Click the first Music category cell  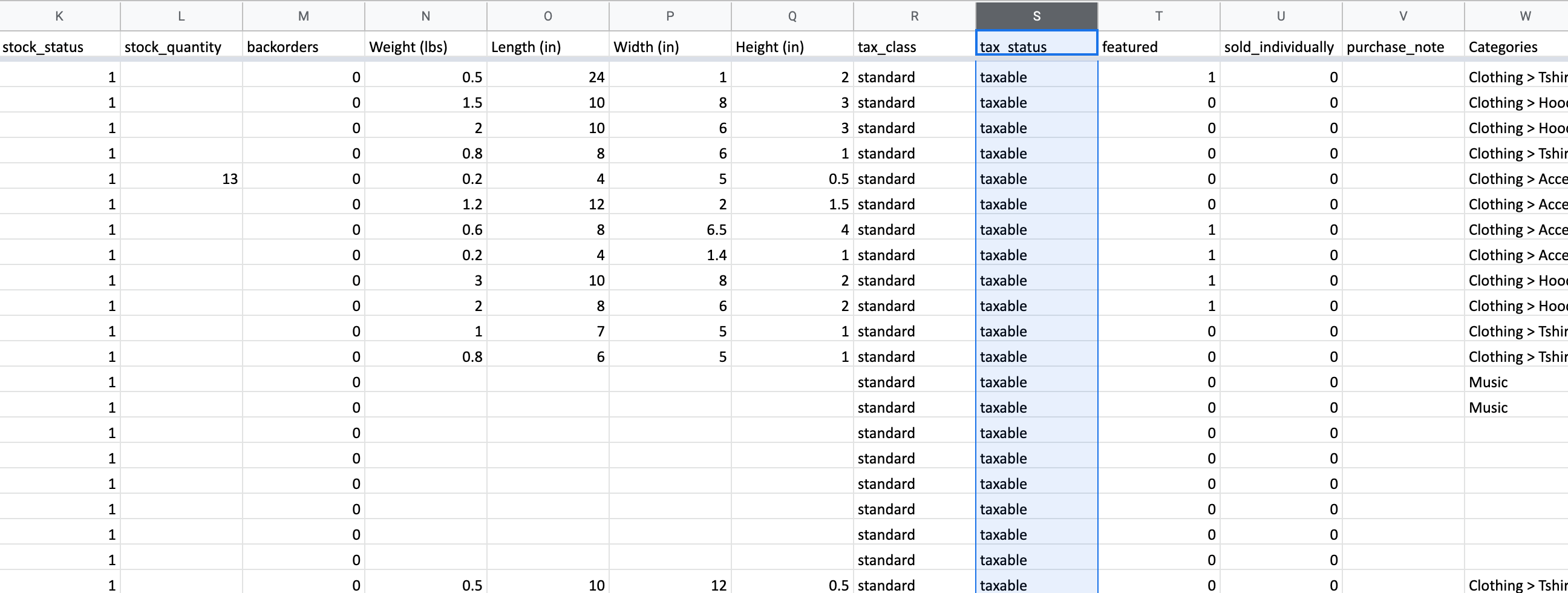[1515, 382]
